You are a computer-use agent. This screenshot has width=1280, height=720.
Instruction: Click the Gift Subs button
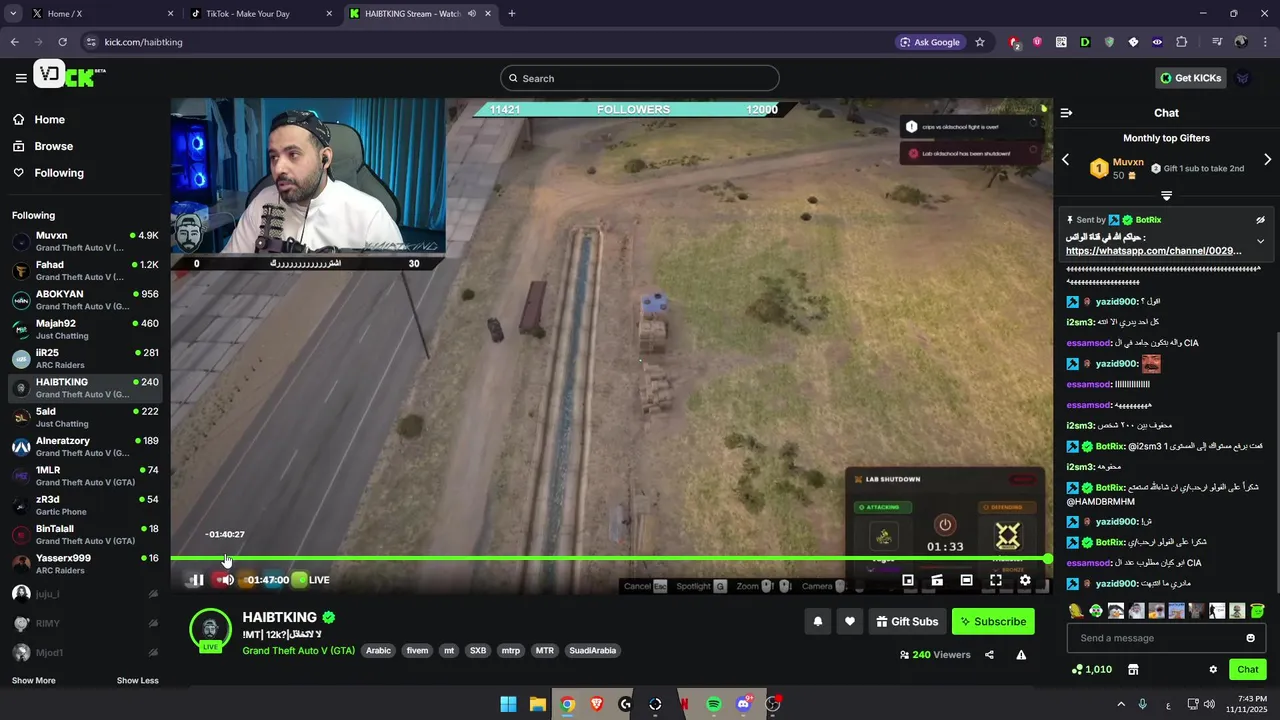coord(907,621)
